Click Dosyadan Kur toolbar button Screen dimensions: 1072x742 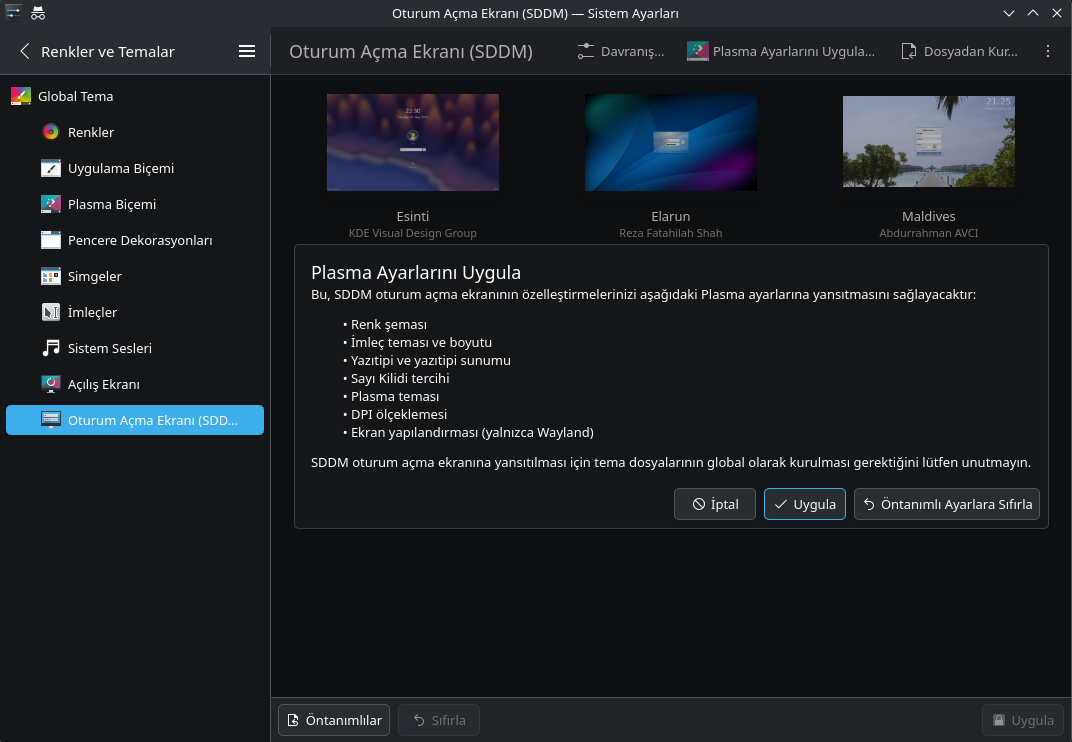(959, 51)
